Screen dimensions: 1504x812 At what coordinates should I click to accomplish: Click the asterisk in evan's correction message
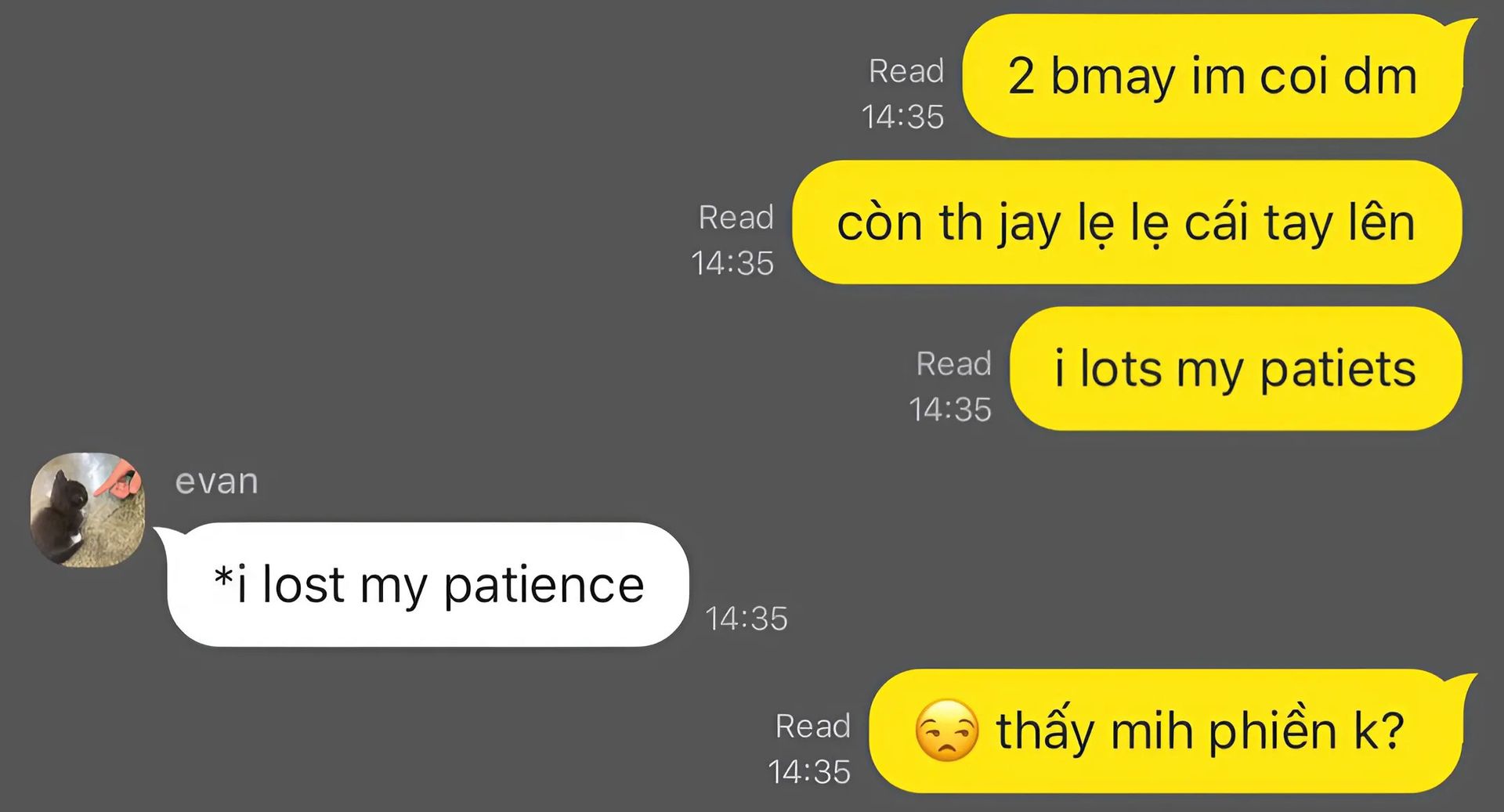222,578
